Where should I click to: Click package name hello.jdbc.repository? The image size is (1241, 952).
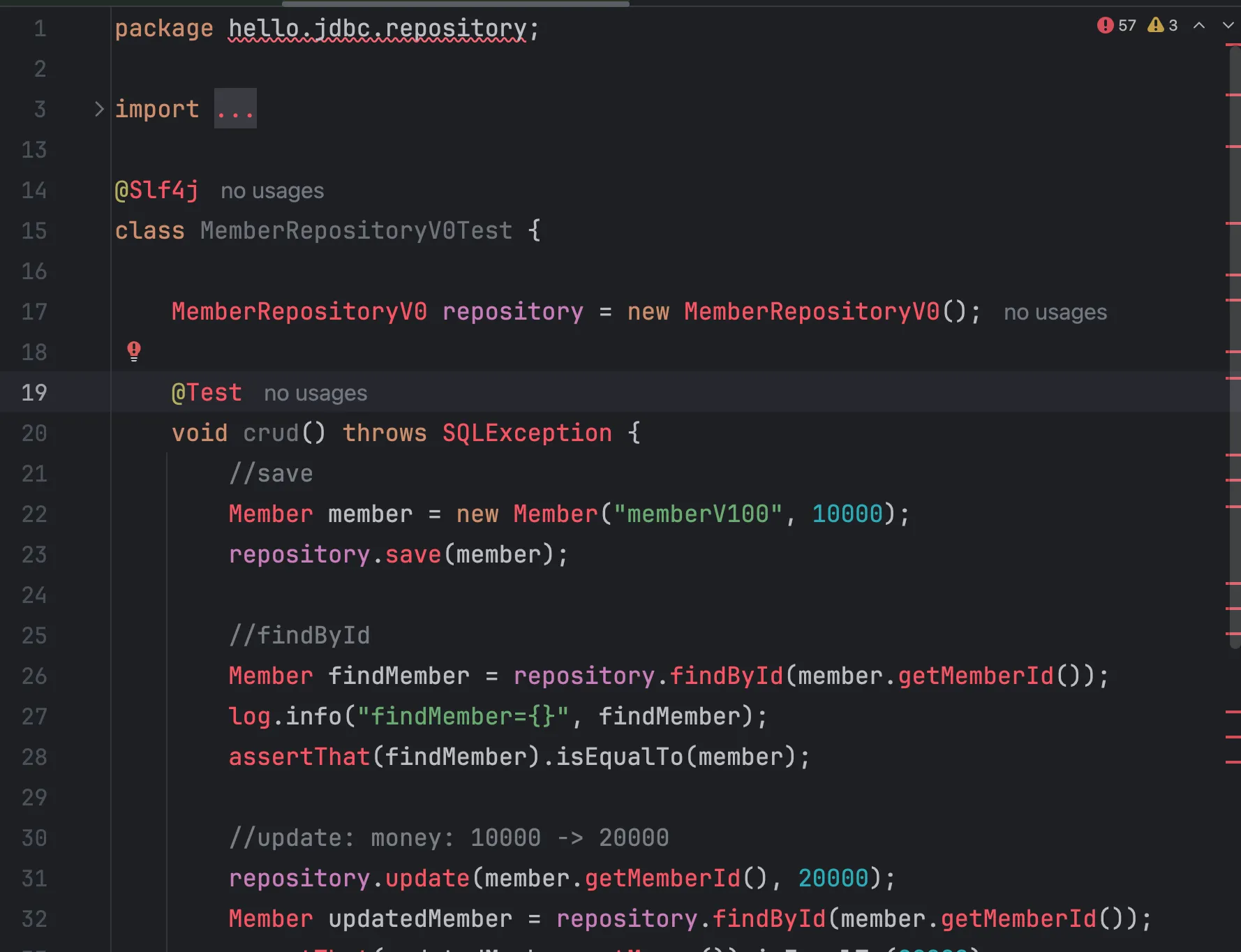[377, 29]
